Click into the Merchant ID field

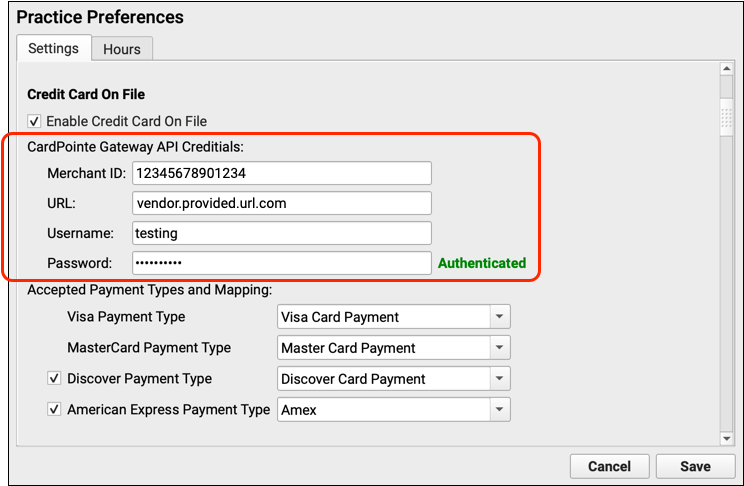[x=281, y=174]
